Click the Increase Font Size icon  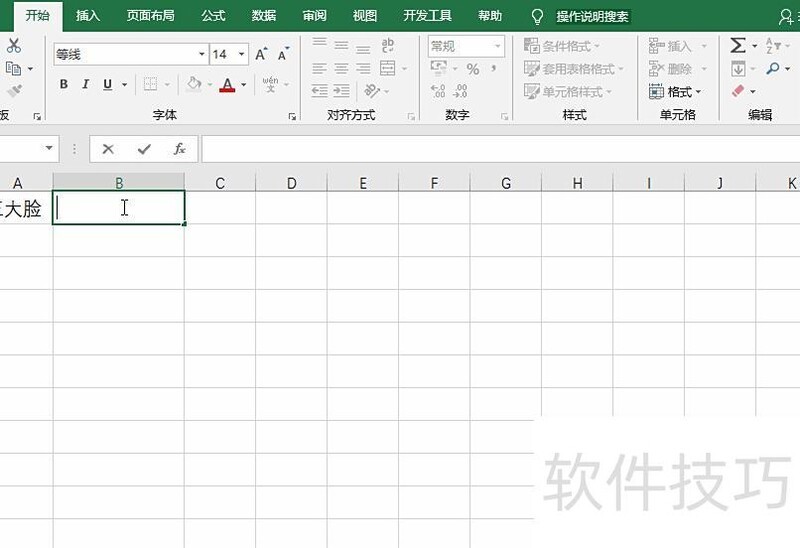click(261, 54)
